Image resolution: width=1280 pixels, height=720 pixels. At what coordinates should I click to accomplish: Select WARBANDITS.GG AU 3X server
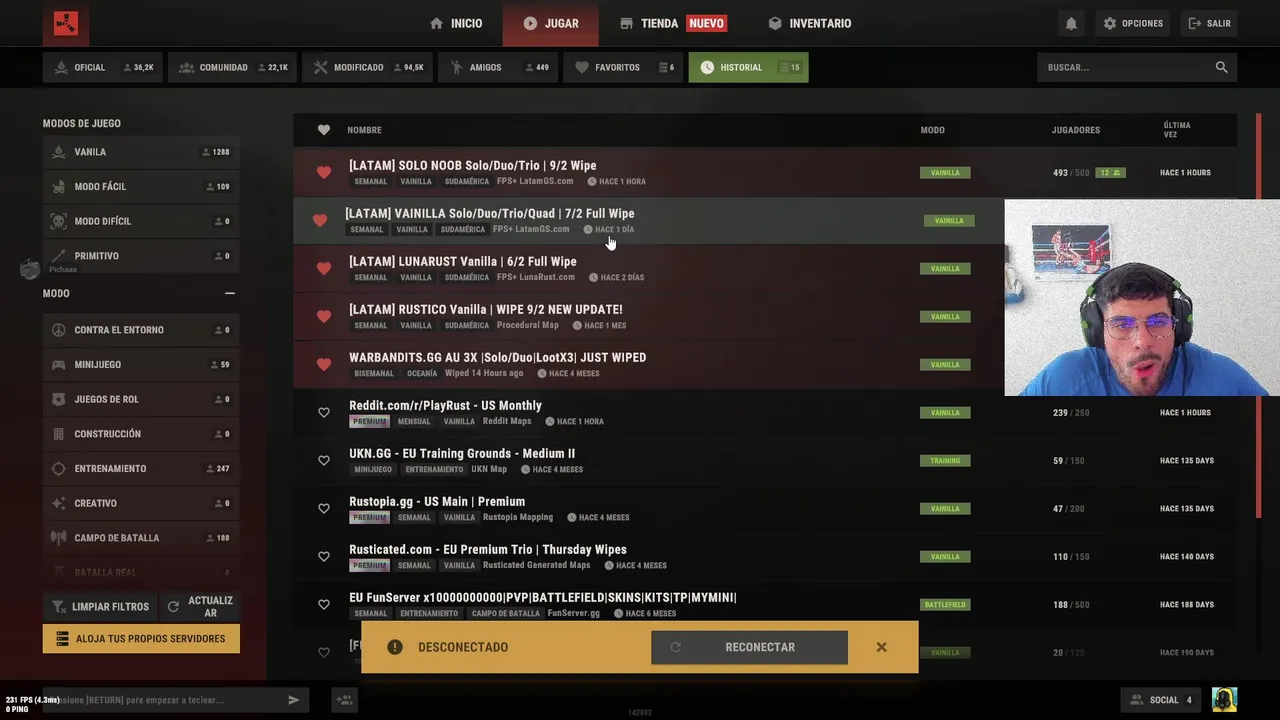765,364
